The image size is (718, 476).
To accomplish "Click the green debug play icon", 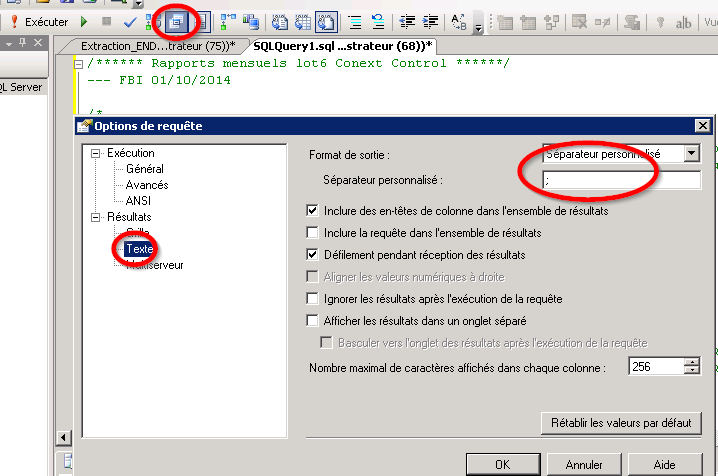I will 84,21.
